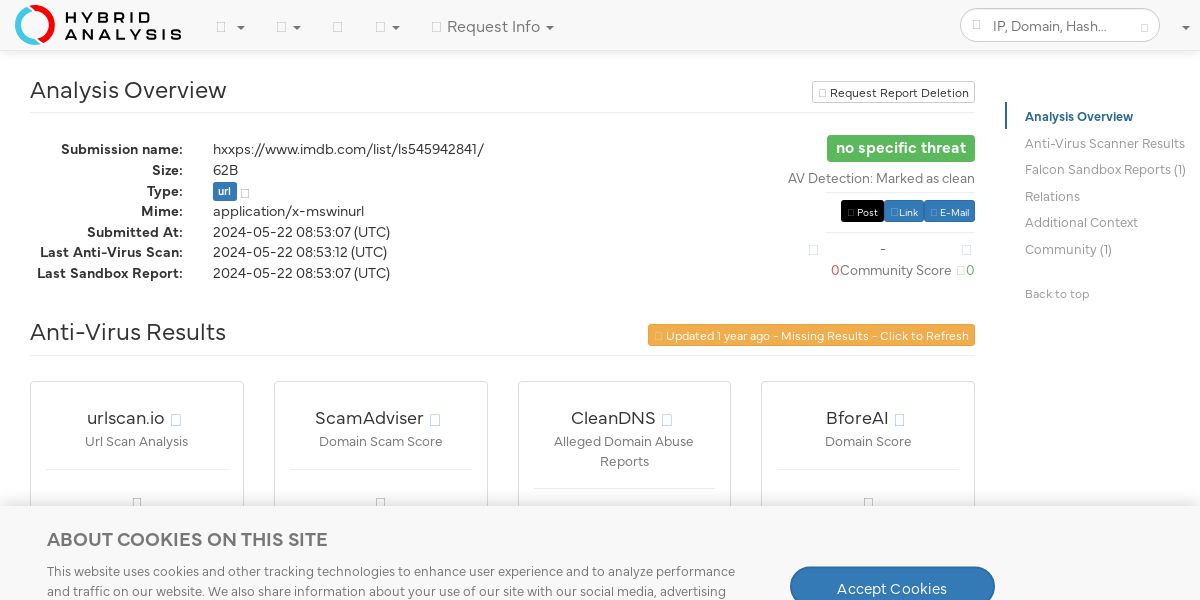Screen dimensions: 1200x600
Task: Open the external link icon beside CleanDNS
Action: [667, 420]
